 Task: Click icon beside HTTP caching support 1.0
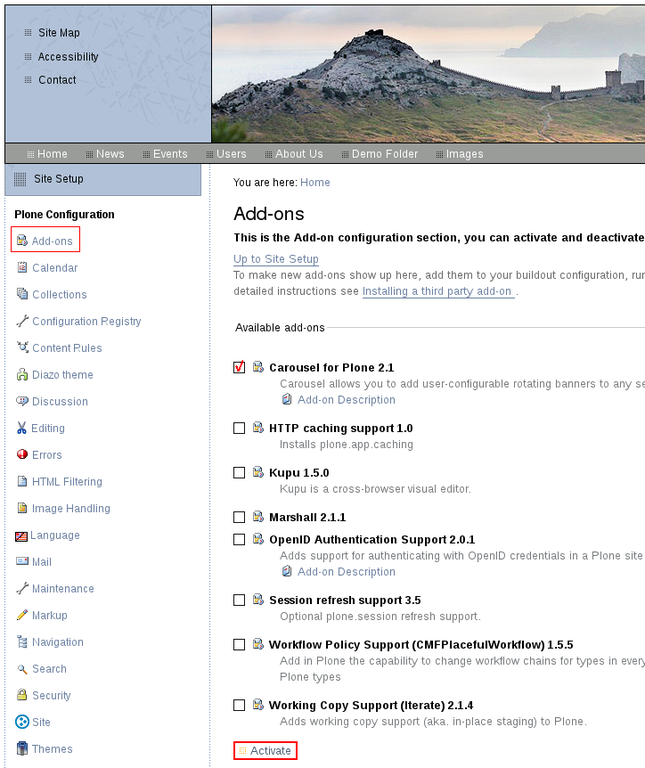tap(258, 428)
